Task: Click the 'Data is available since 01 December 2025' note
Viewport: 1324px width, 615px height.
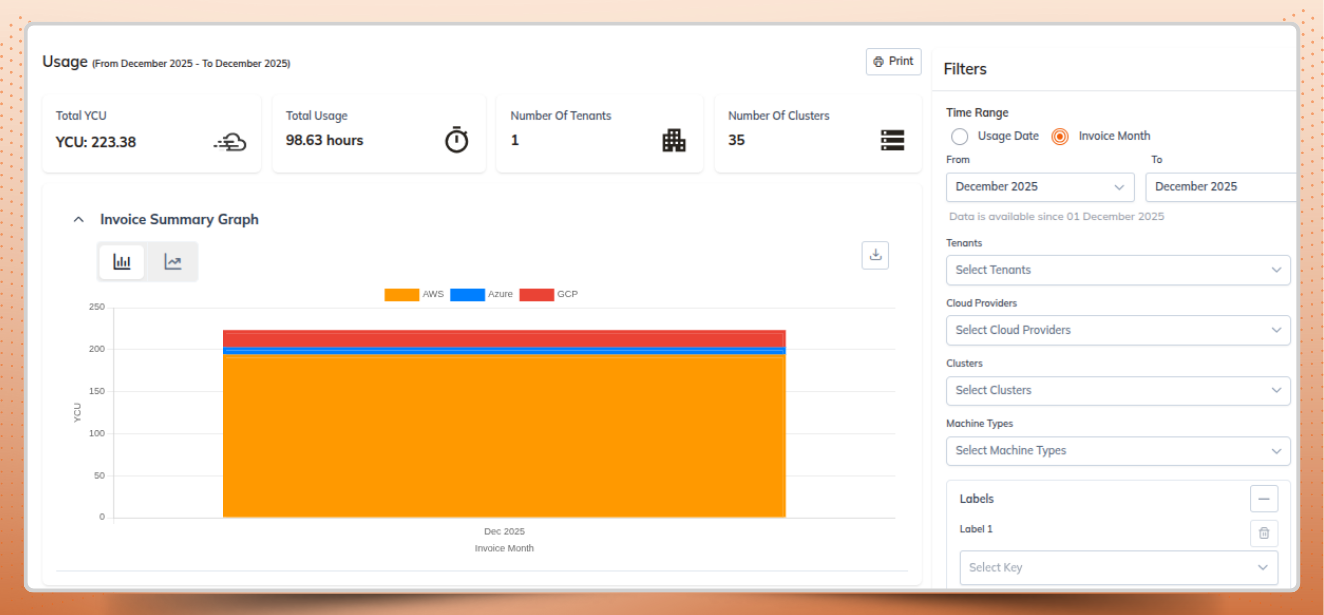Action: (x=1057, y=217)
